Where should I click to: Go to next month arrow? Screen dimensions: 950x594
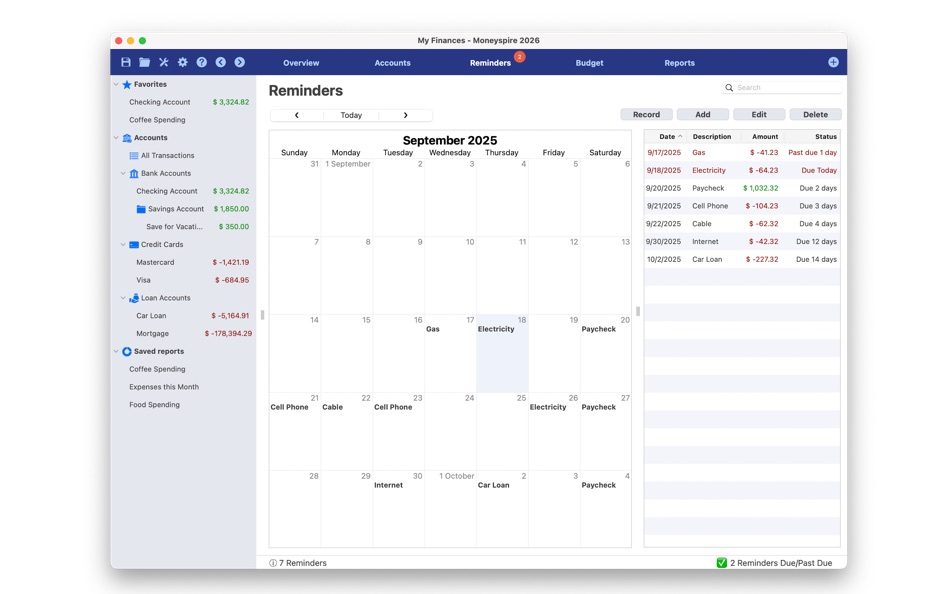pyautogui.click(x=405, y=115)
